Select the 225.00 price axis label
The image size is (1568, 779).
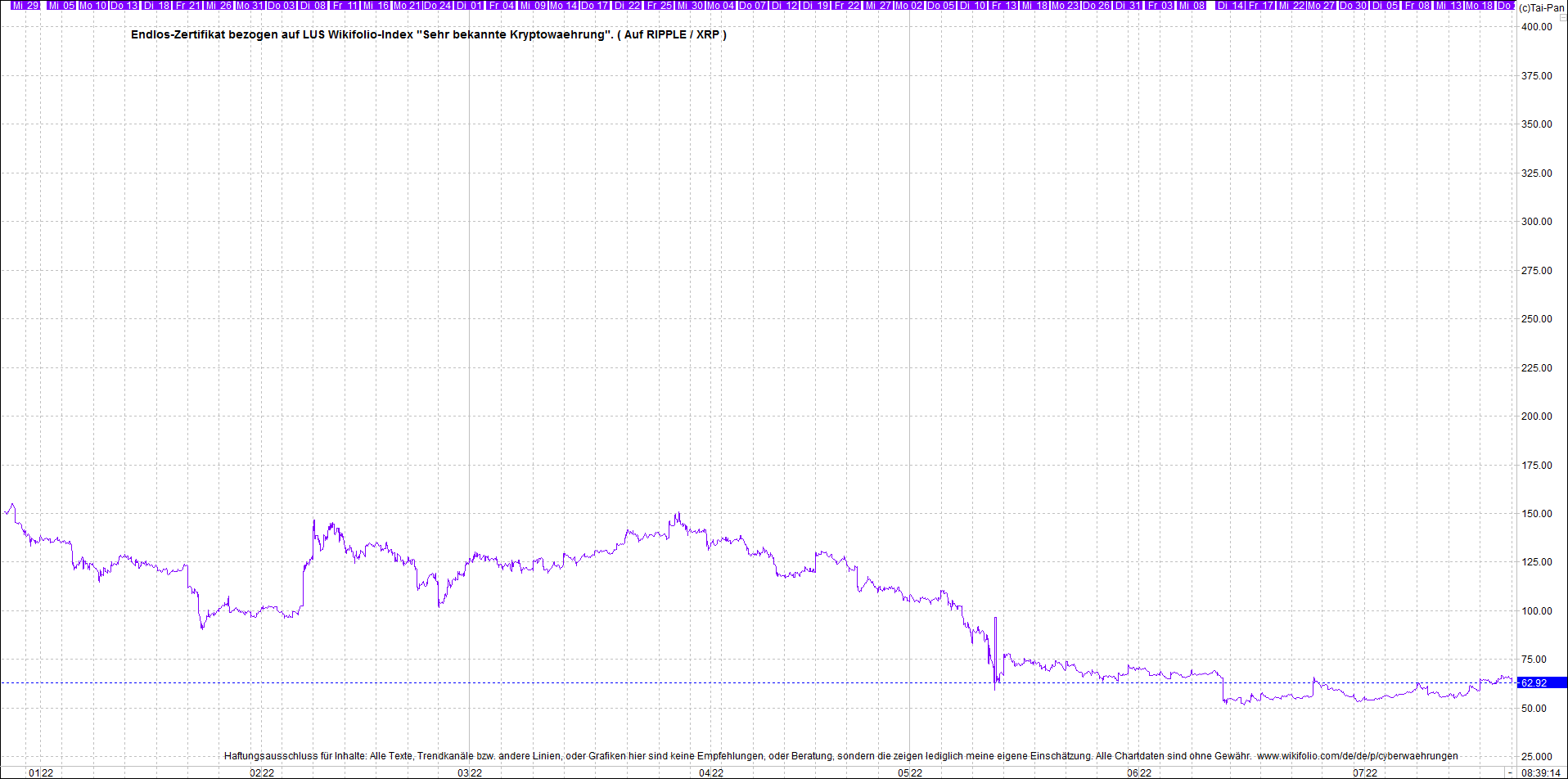(1536, 368)
